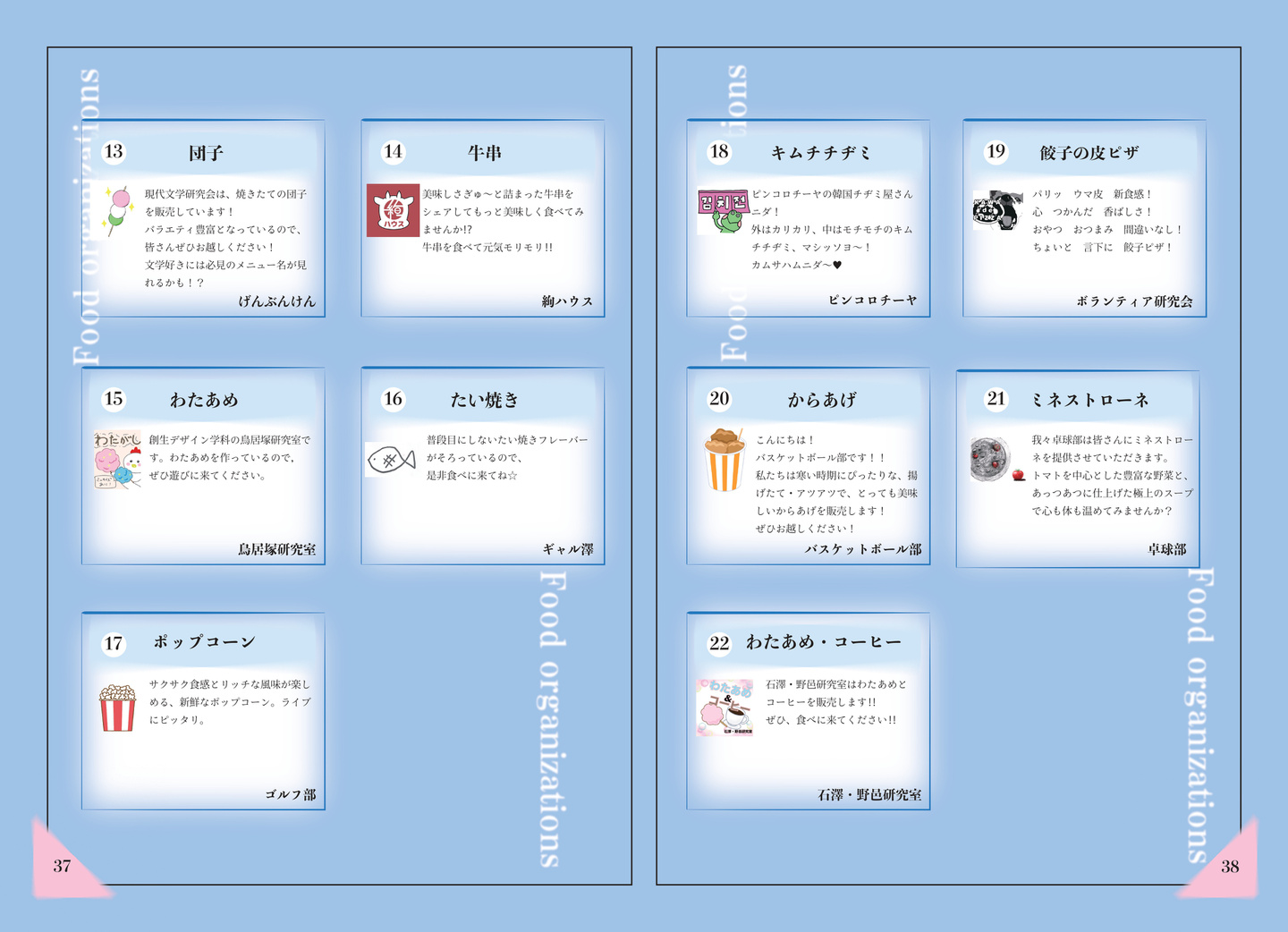Click the バスケットボール部 organization name at card bottom
Screen dimensions: 1288x932
coord(863,549)
